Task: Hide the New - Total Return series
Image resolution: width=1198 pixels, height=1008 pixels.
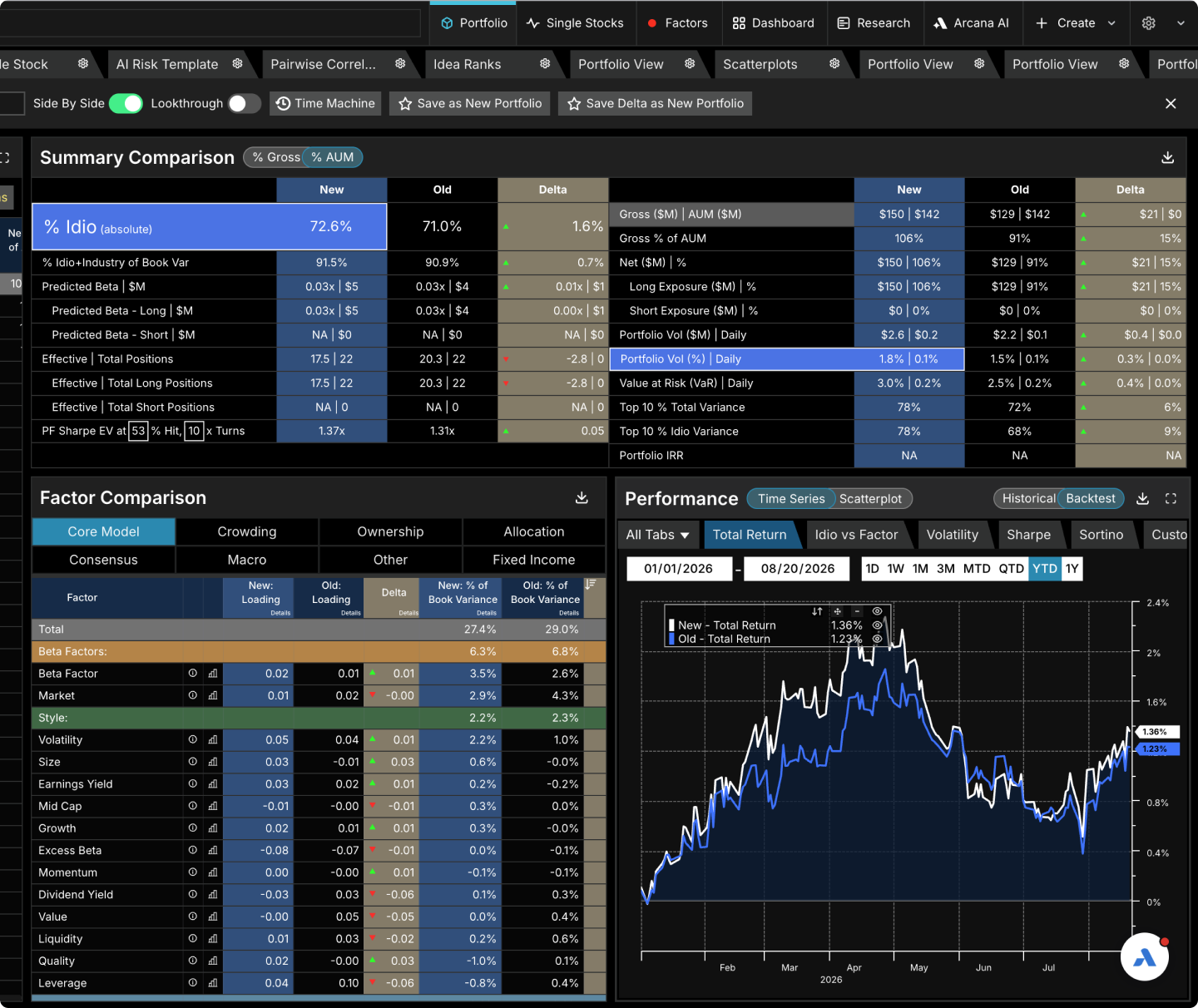Action: (x=877, y=625)
